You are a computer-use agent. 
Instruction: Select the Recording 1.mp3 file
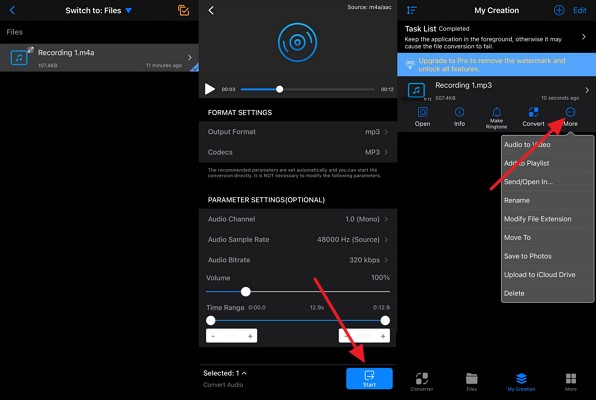pyautogui.click(x=496, y=90)
